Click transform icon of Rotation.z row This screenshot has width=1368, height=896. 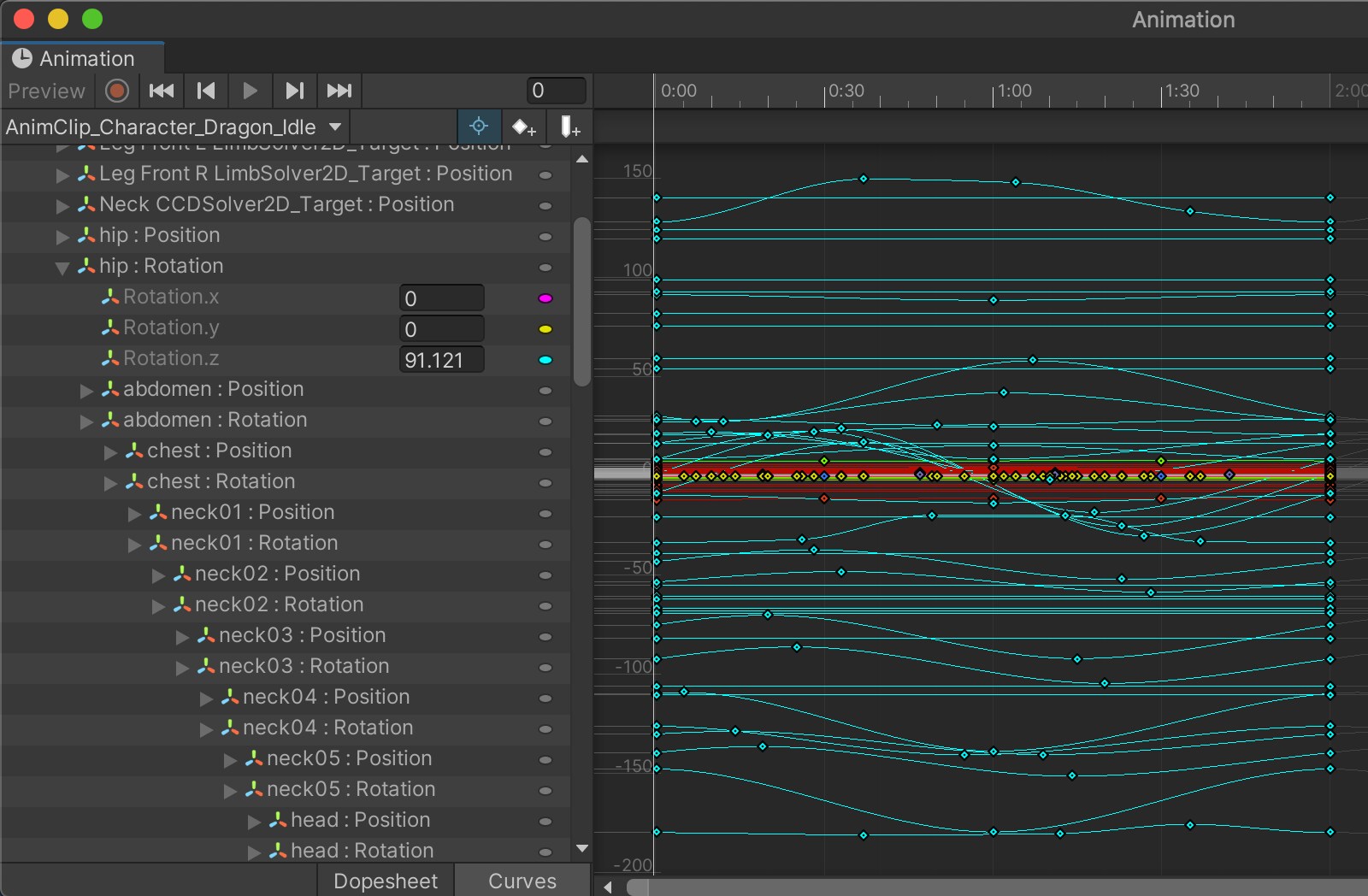(x=110, y=358)
